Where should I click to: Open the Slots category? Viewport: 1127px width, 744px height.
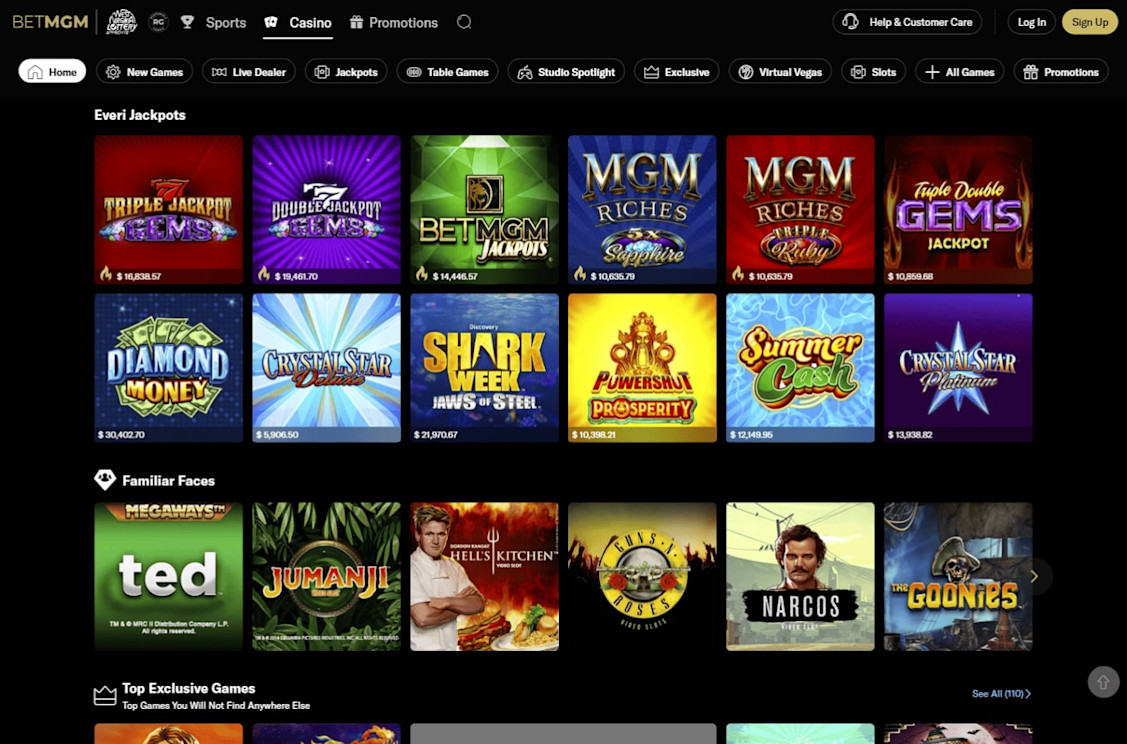click(x=873, y=71)
